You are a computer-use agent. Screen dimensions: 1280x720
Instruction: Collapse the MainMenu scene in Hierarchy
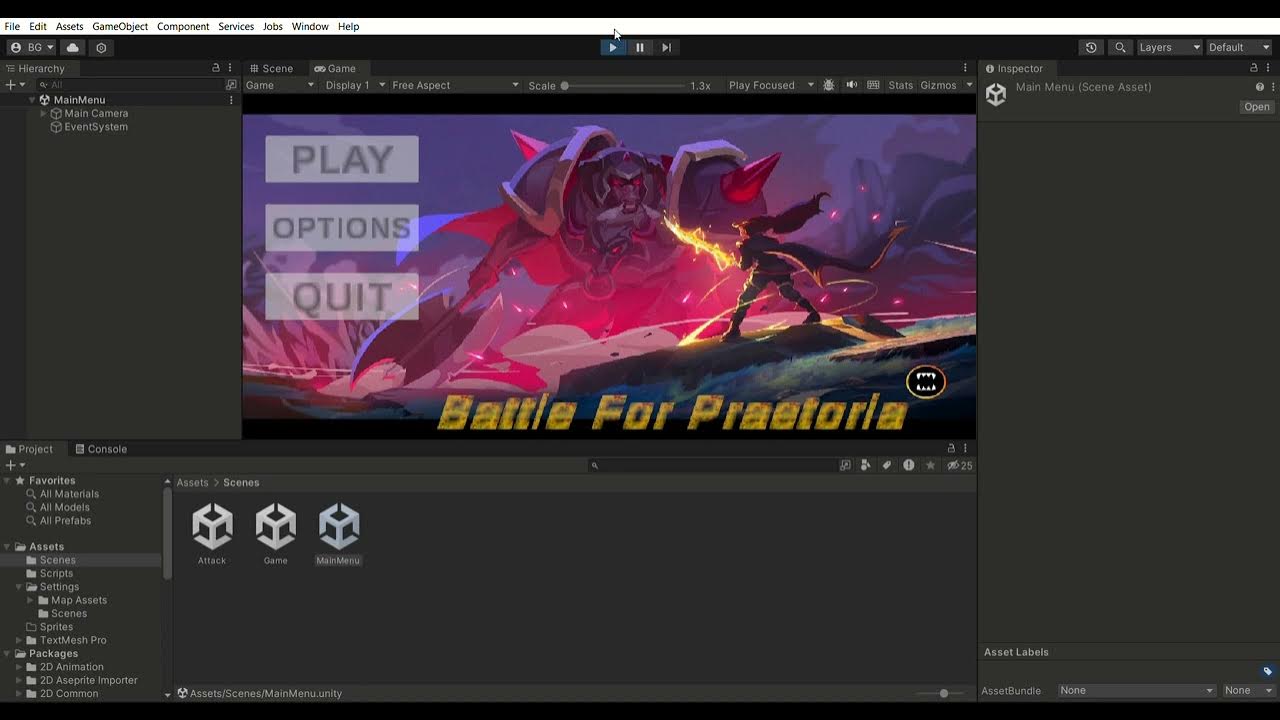[32, 100]
